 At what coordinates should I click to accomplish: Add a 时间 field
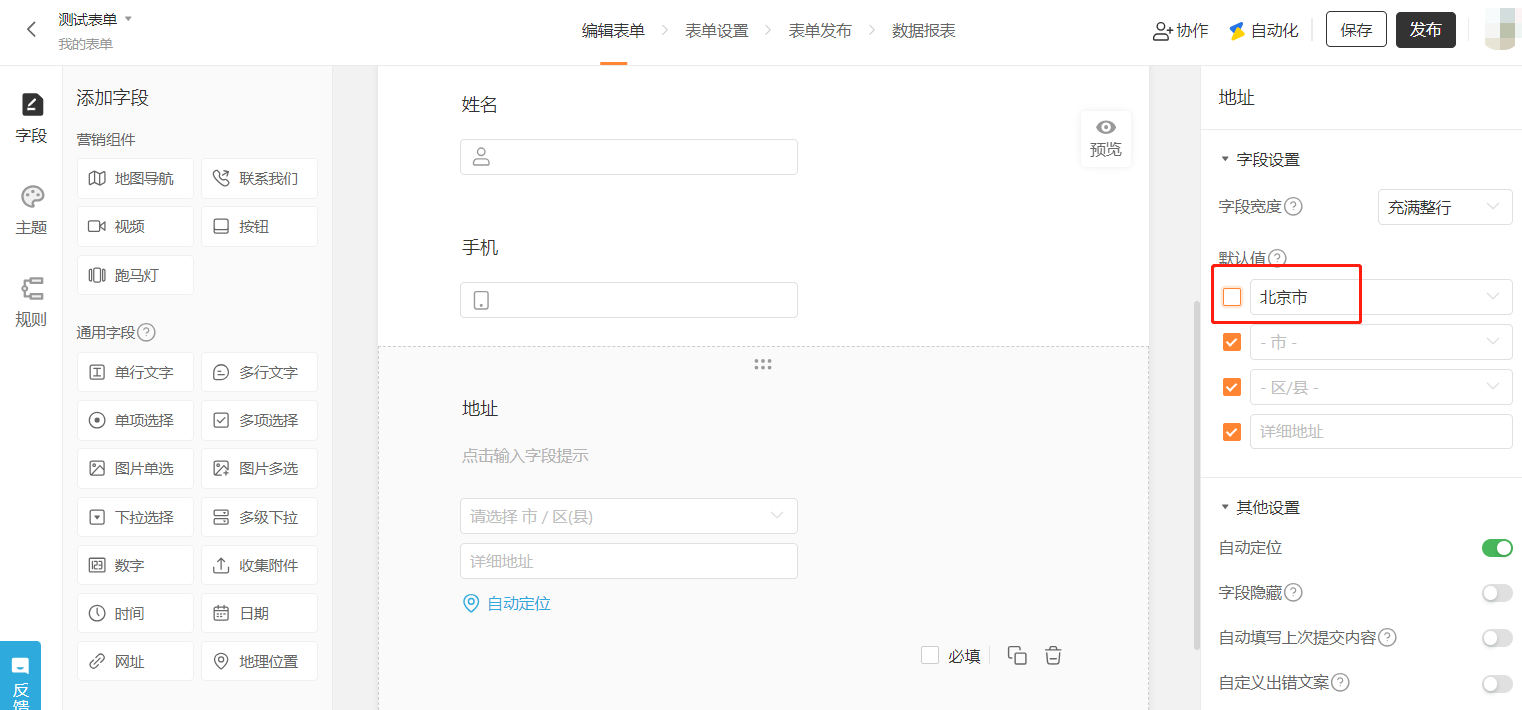pyautogui.click(x=135, y=613)
